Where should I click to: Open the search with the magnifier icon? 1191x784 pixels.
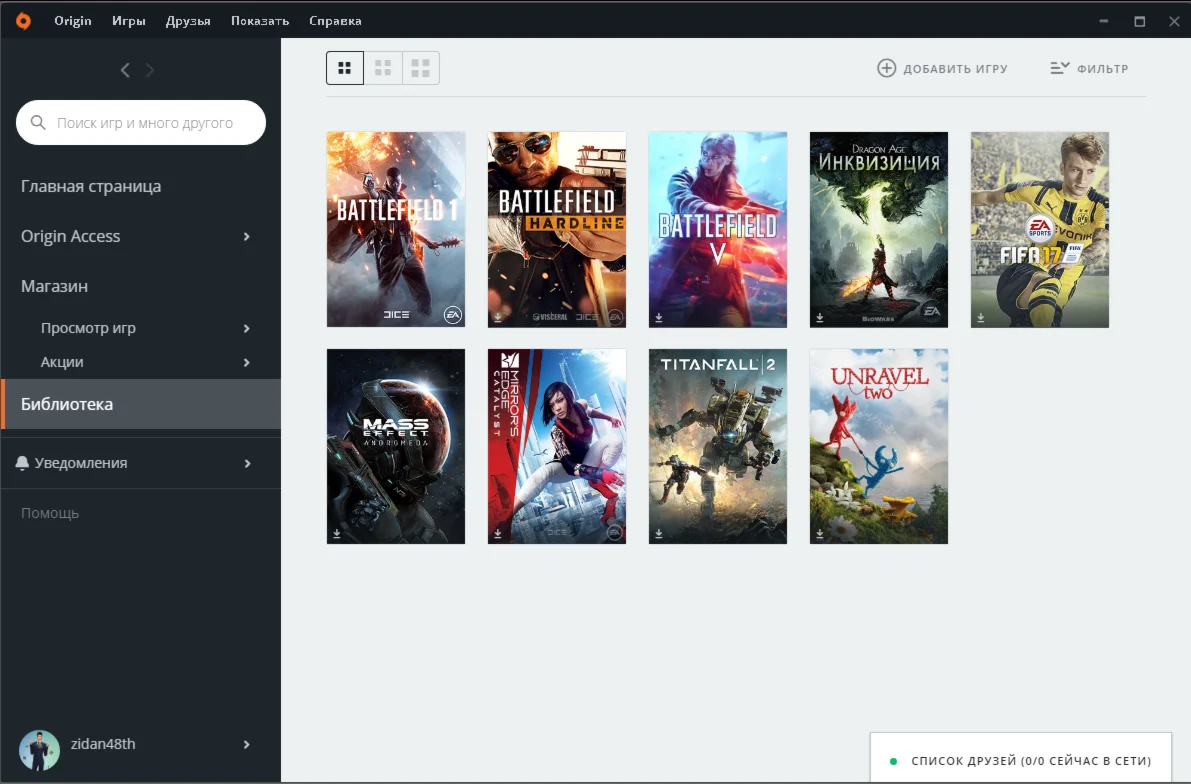(x=38, y=122)
